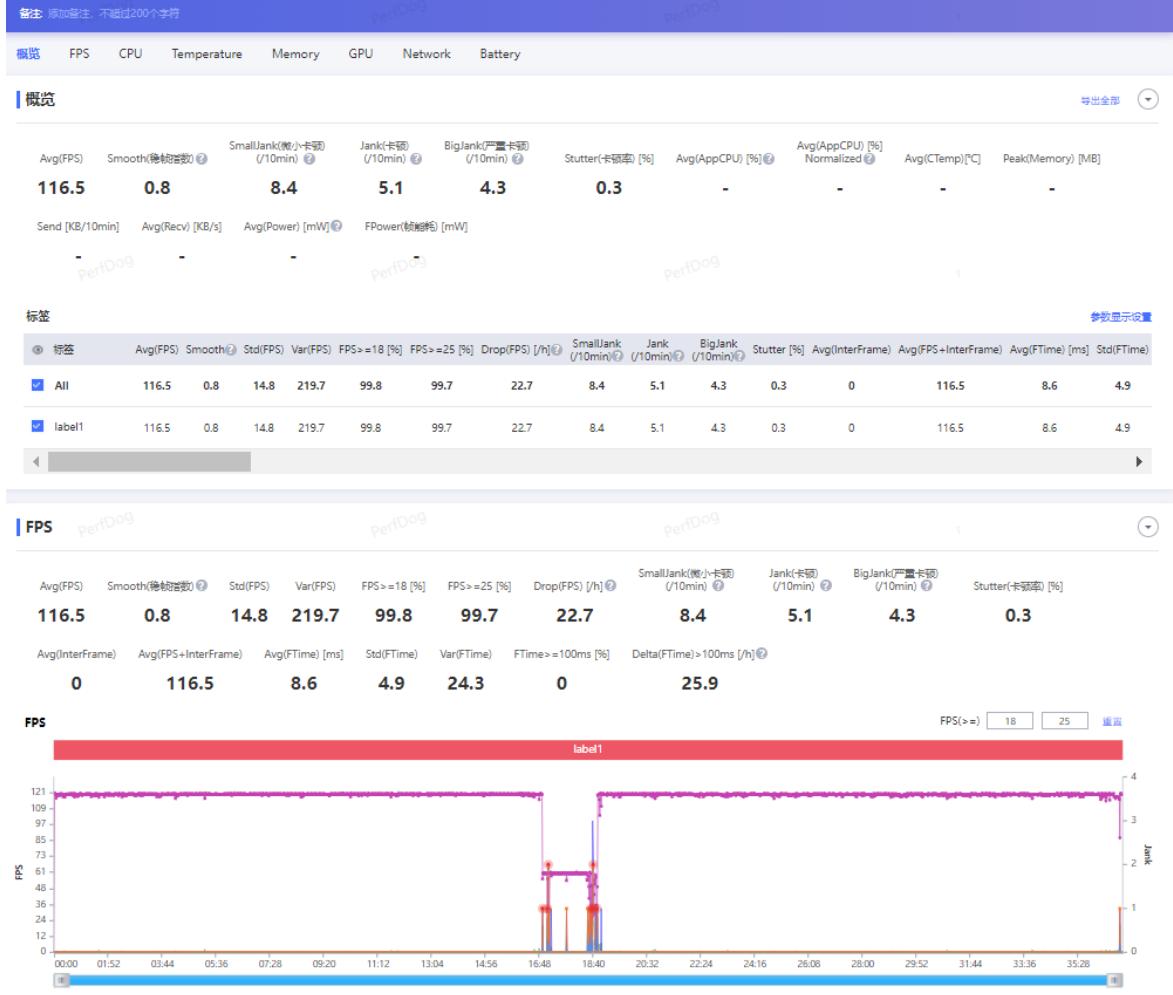Click the 导出全部 export link
The height and width of the screenshot is (995, 1173).
click(x=1099, y=100)
